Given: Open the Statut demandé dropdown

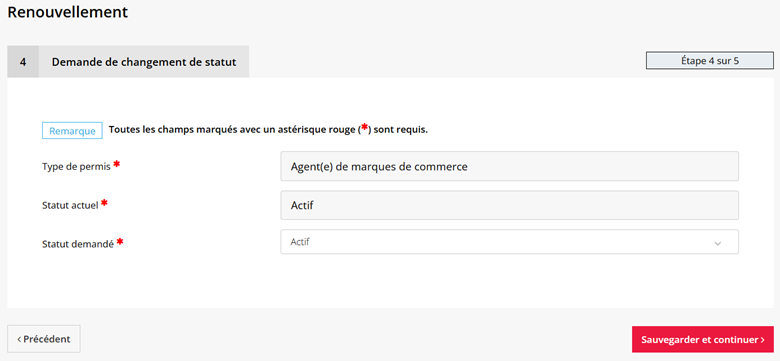Looking at the screenshot, I should (509, 242).
